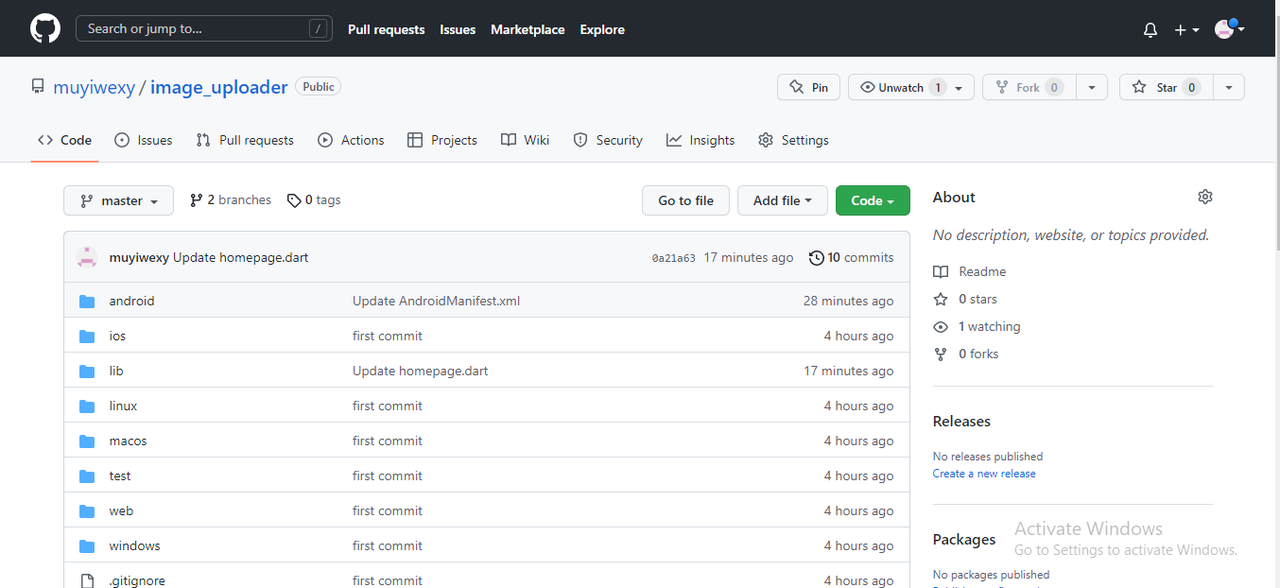Image resolution: width=1280 pixels, height=588 pixels.
Task: Click the test folder icon
Action: click(87, 476)
